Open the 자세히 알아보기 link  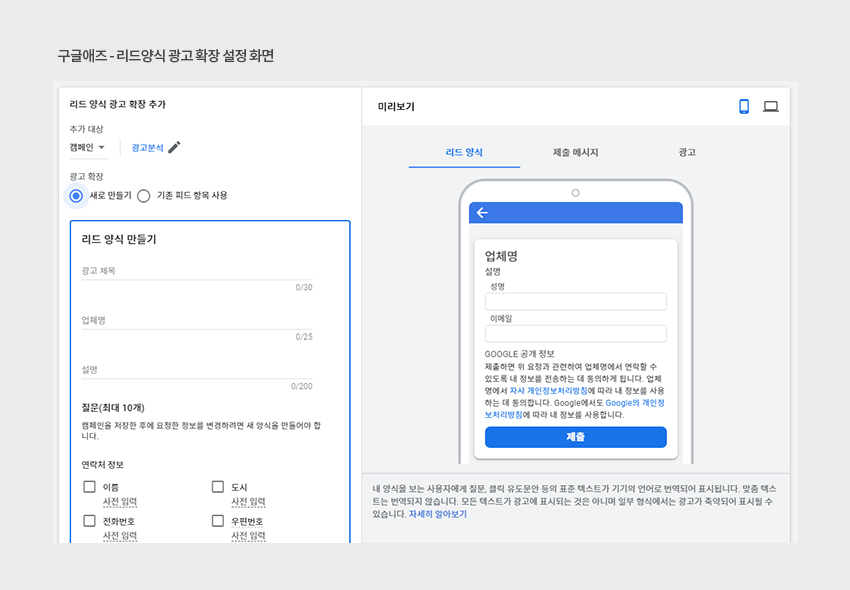437,514
